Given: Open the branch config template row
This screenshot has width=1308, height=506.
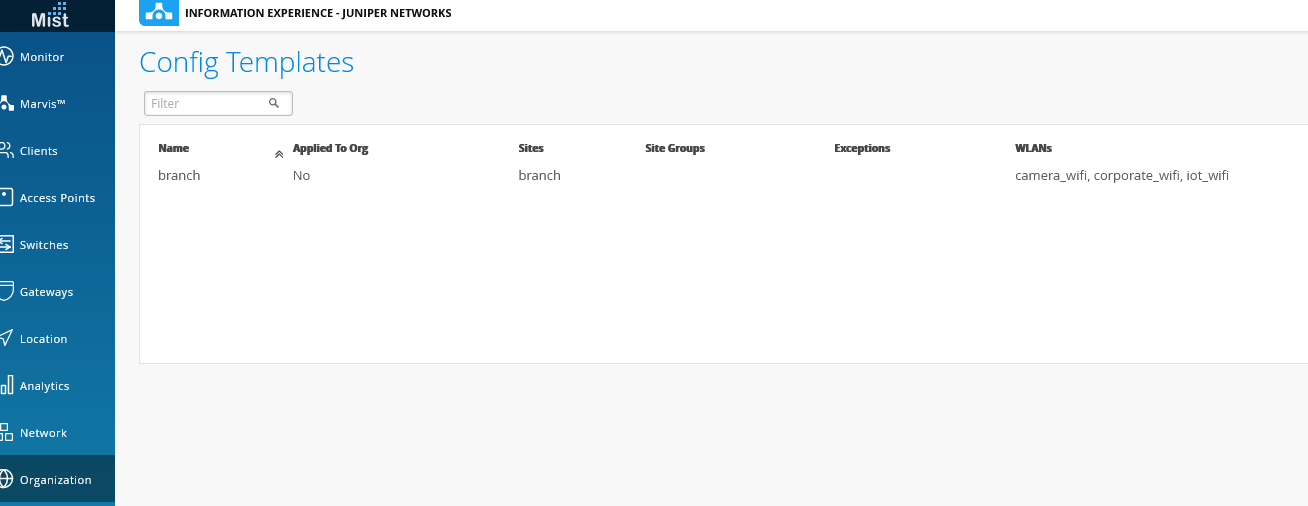Looking at the screenshot, I should click(x=180, y=176).
